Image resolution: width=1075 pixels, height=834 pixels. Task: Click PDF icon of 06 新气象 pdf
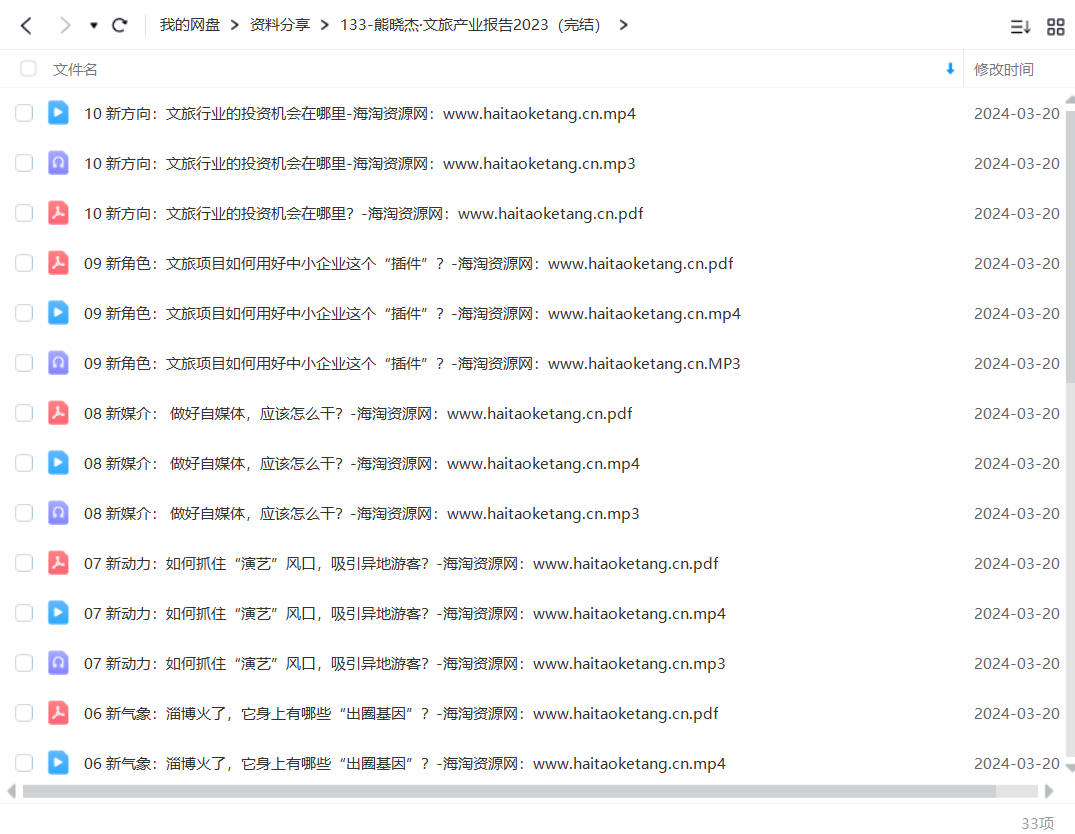pyautogui.click(x=58, y=713)
